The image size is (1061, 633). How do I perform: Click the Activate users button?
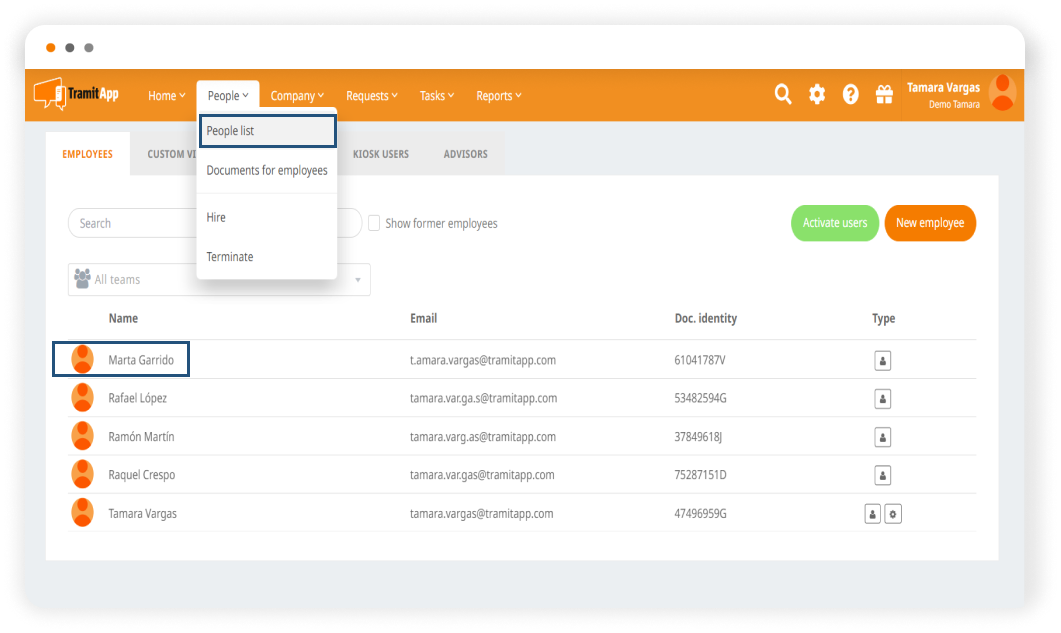click(835, 223)
